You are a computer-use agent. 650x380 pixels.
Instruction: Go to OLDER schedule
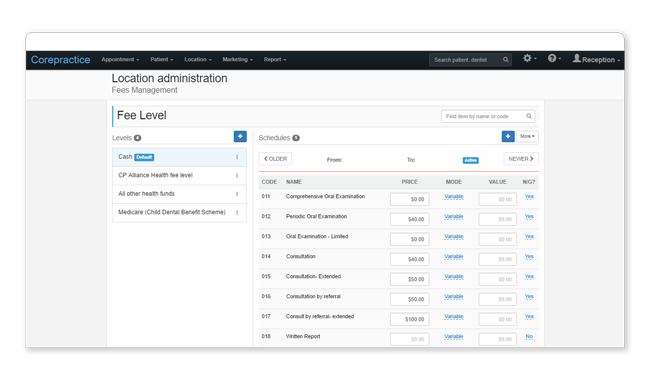(x=275, y=159)
